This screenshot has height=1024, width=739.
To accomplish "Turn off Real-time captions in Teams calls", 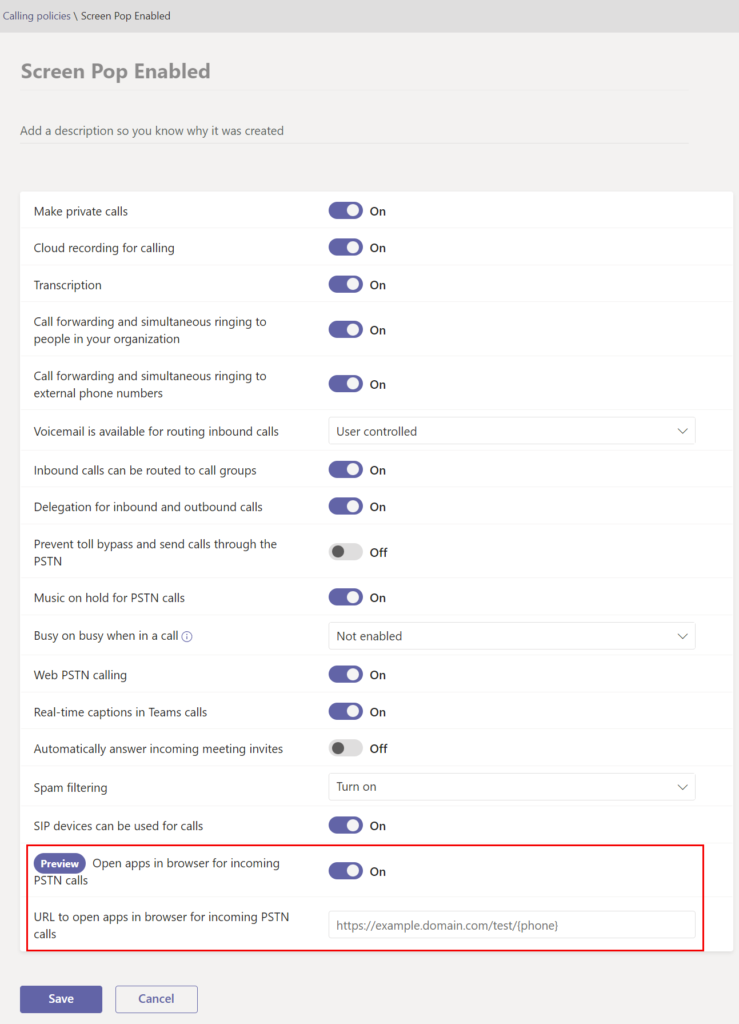I will (x=345, y=711).
